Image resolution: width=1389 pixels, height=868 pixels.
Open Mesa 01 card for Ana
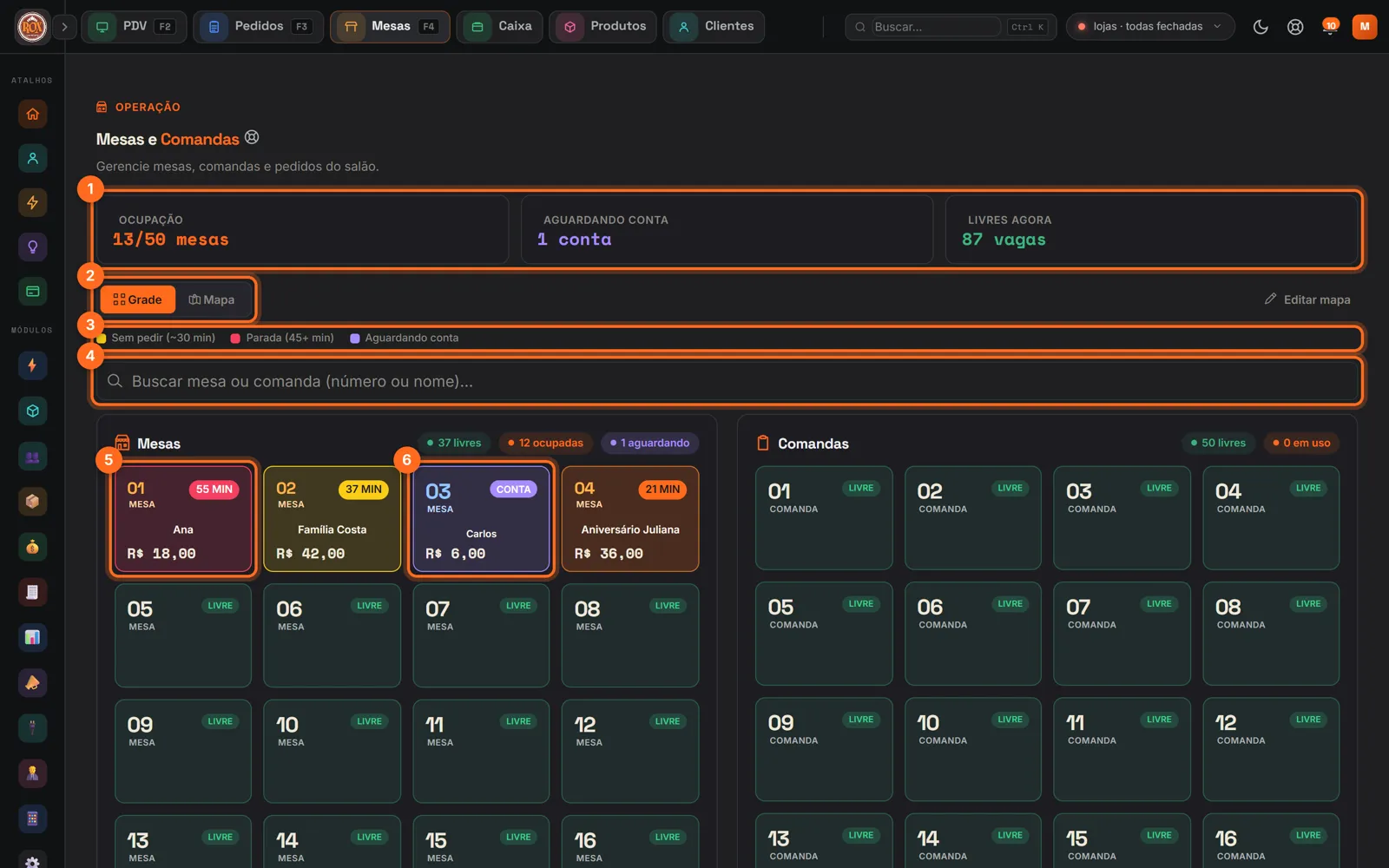183,519
